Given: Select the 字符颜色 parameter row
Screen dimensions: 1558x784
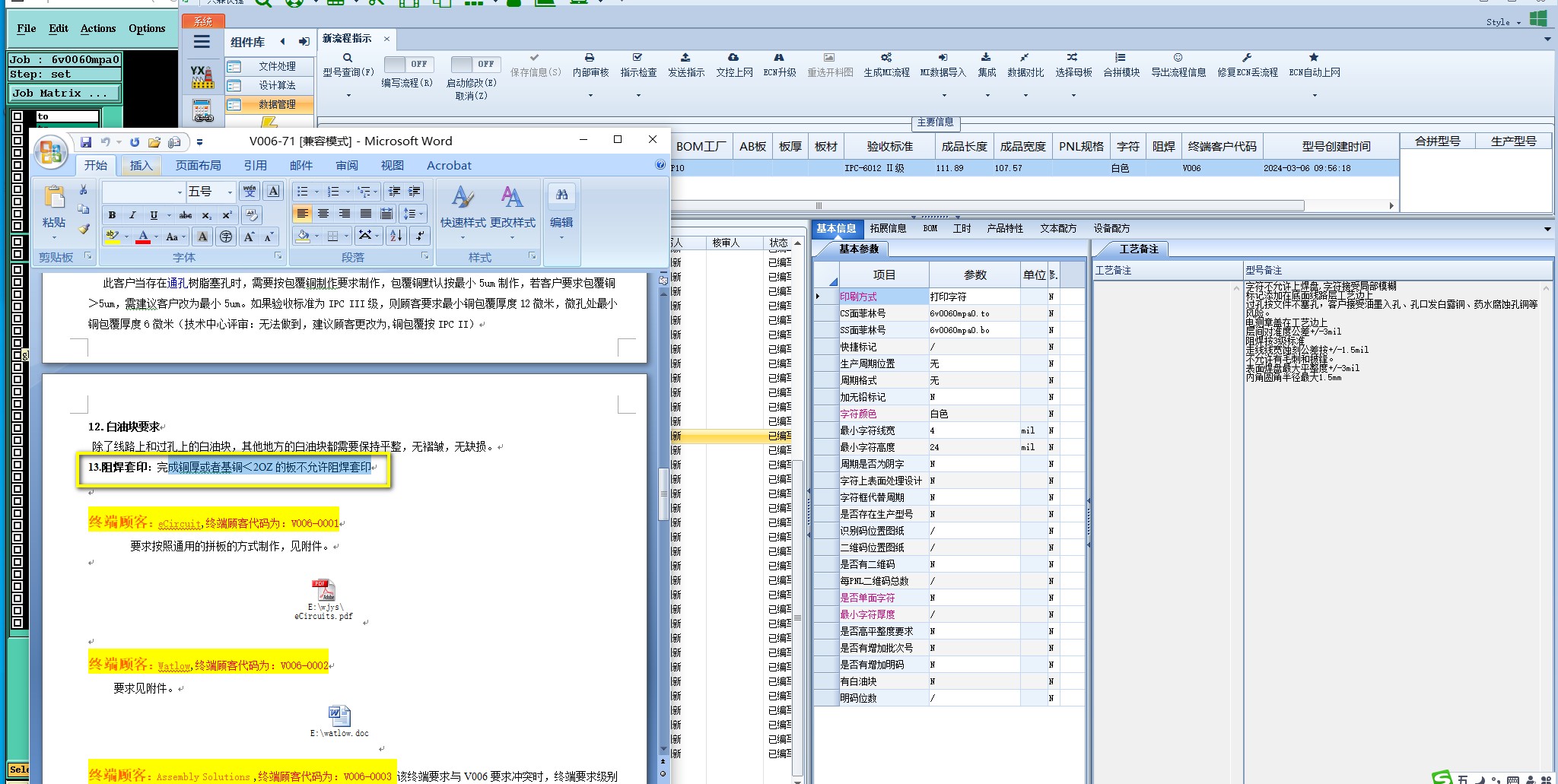Looking at the screenshot, I should click(x=948, y=414).
